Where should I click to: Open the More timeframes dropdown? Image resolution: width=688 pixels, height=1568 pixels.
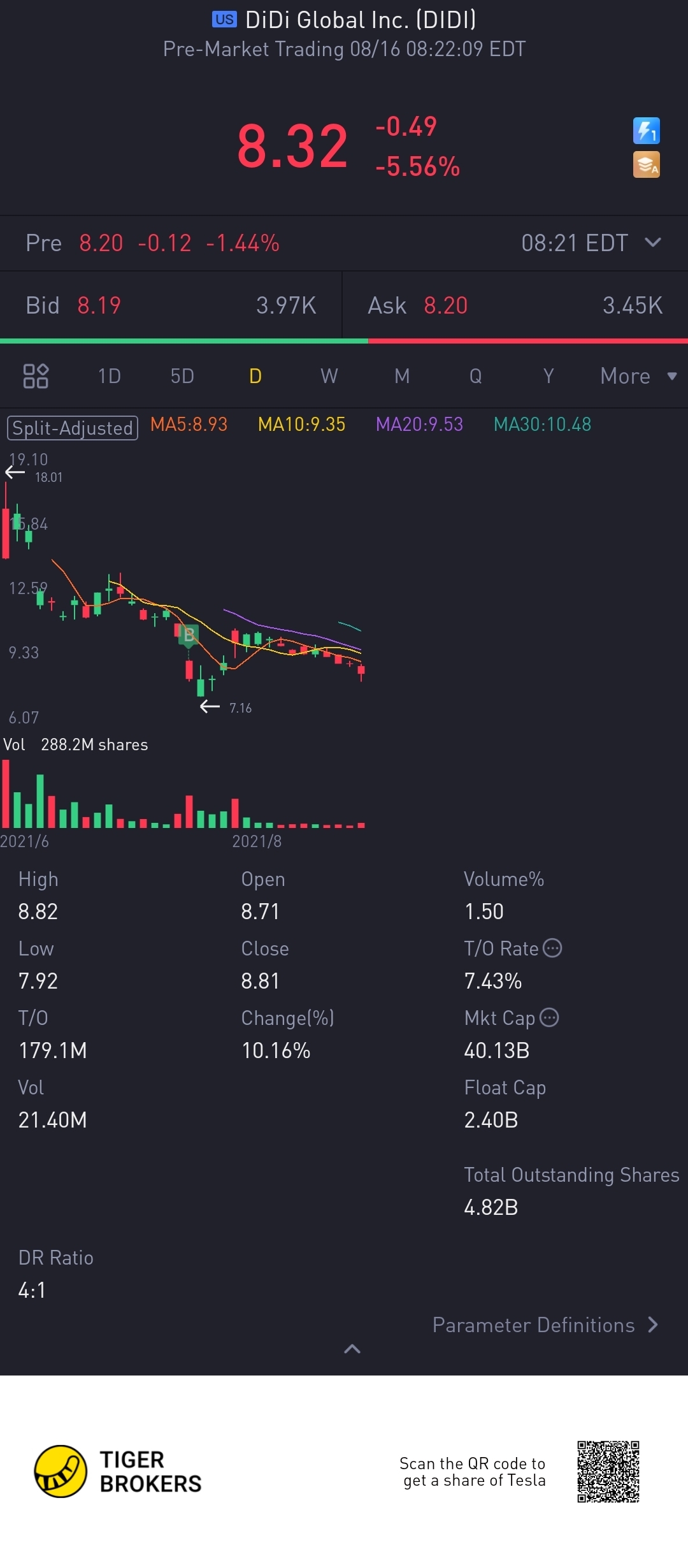pos(638,376)
